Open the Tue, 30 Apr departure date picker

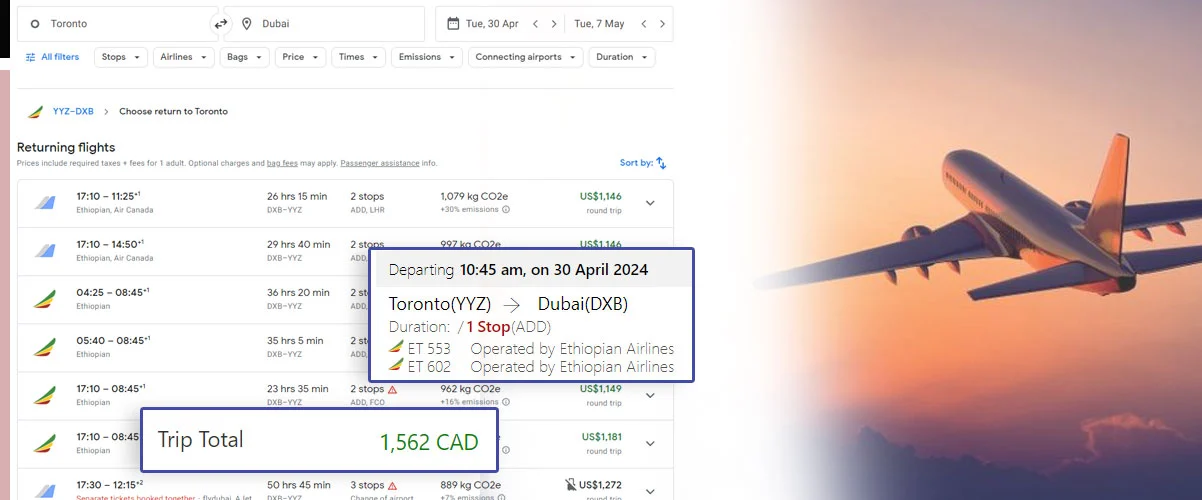483,23
